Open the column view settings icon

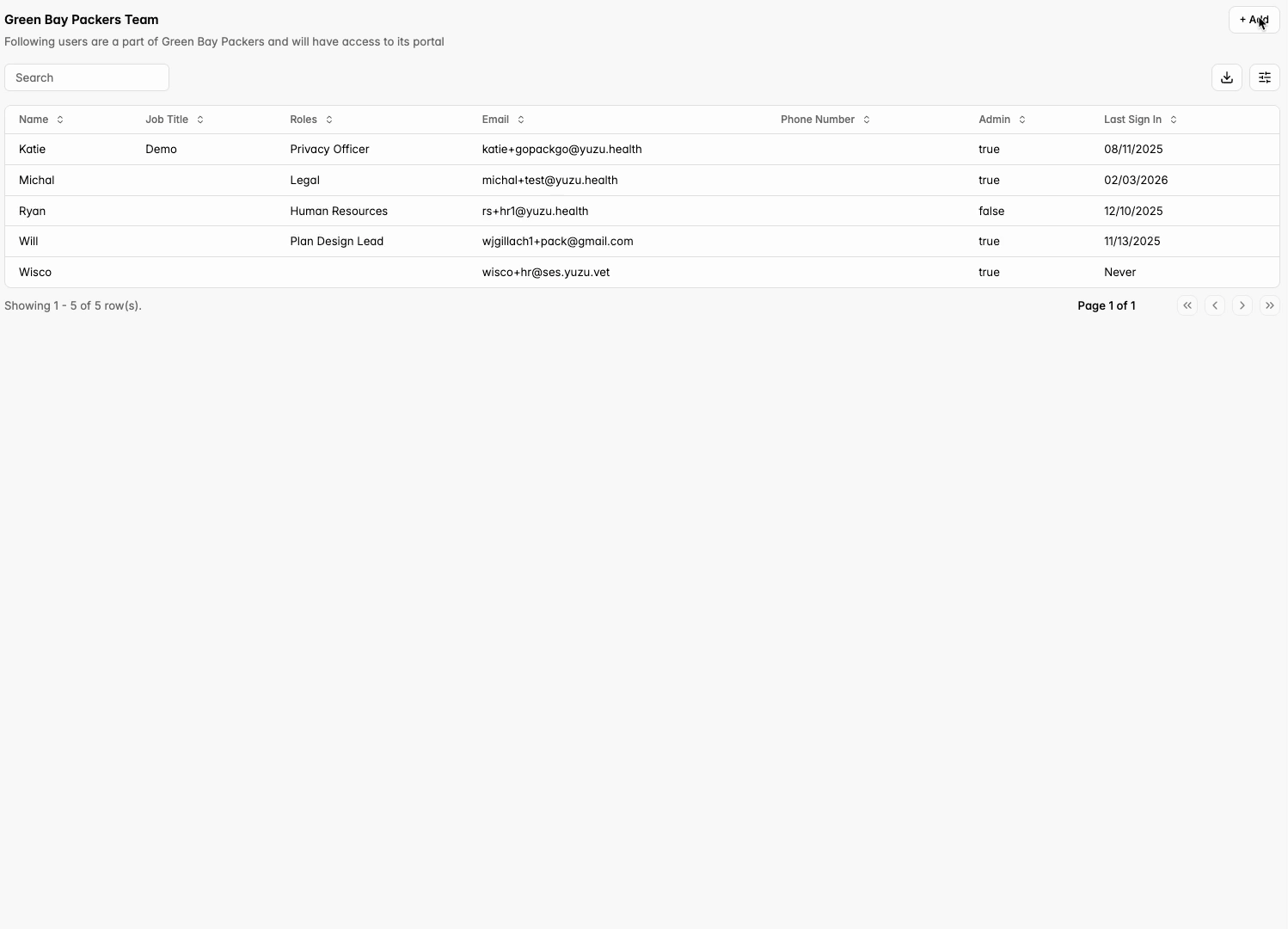point(1264,77)
